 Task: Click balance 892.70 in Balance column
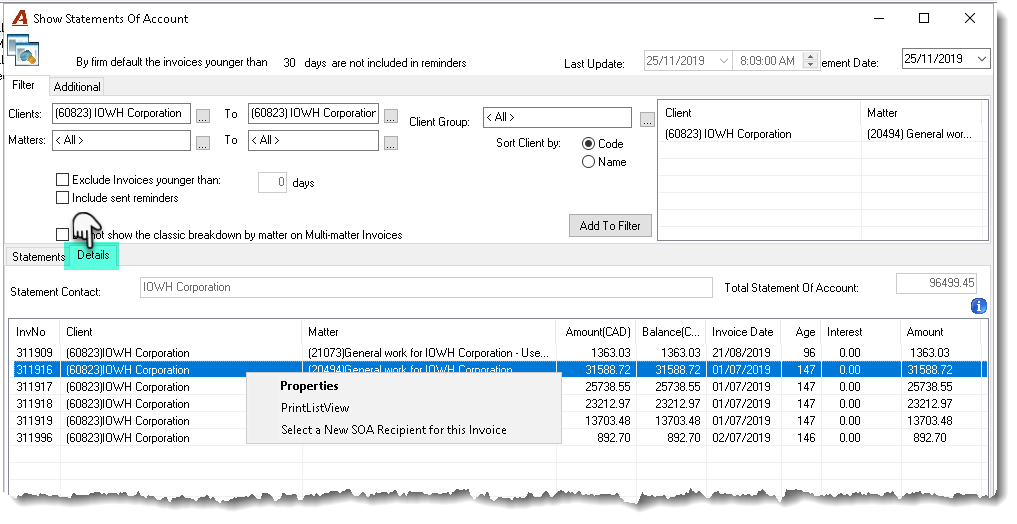(684, 438)
